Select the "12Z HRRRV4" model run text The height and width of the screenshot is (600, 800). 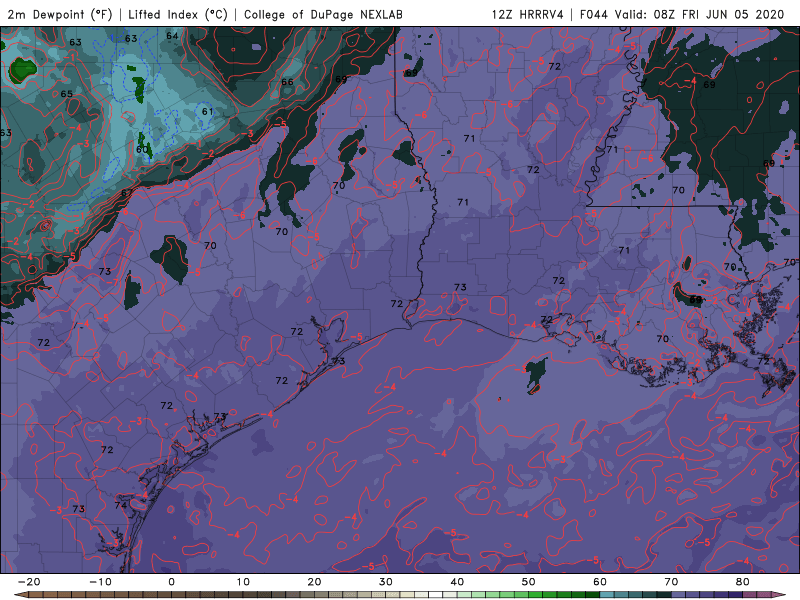[528, 14]
